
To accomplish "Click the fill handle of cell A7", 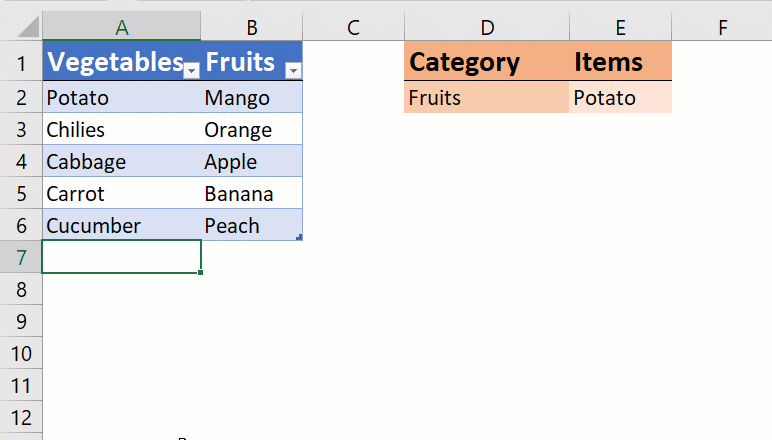I will 200,272.
